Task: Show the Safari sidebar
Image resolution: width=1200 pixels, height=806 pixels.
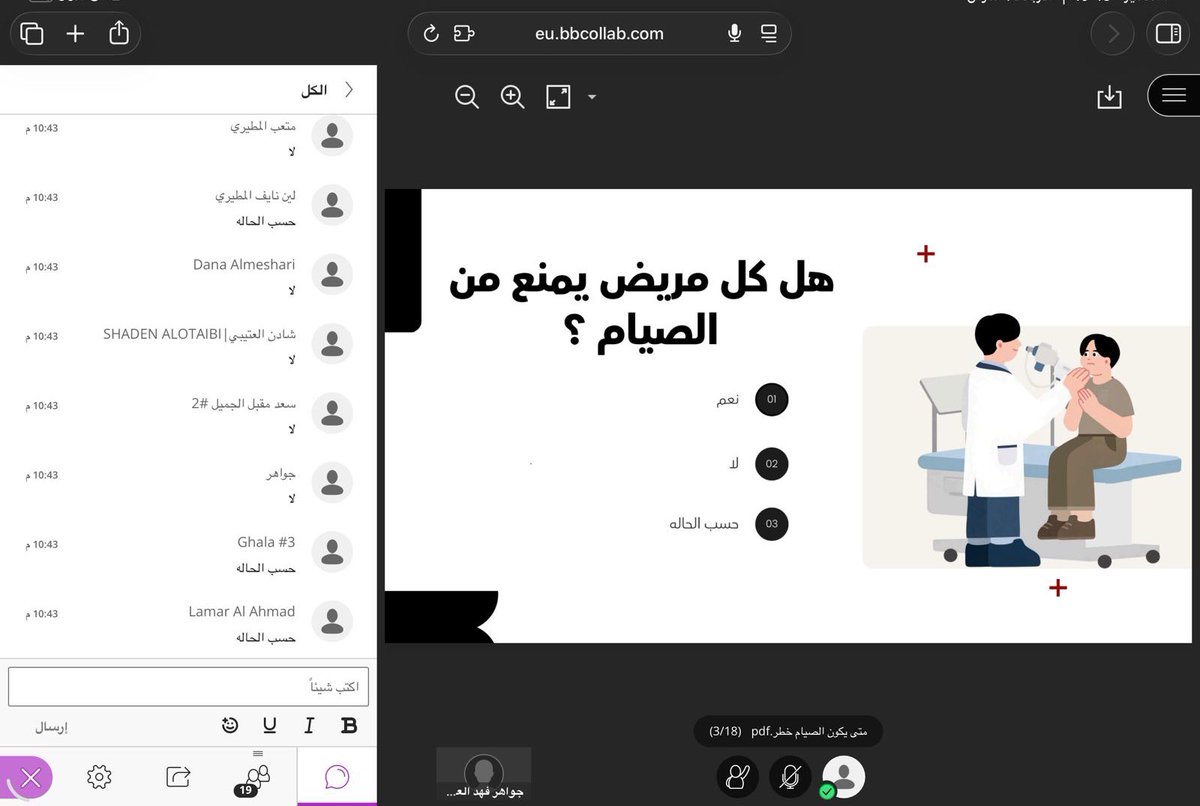Action: tap(1168, 34)
